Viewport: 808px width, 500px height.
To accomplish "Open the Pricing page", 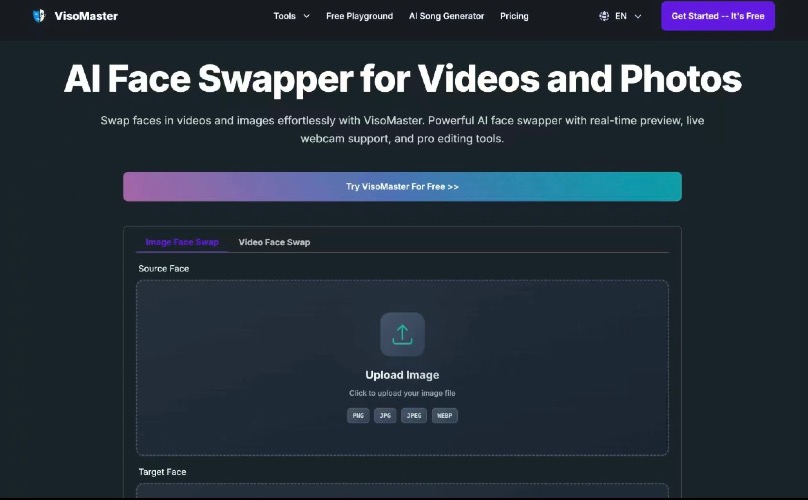I will click(x=514, y=16).
